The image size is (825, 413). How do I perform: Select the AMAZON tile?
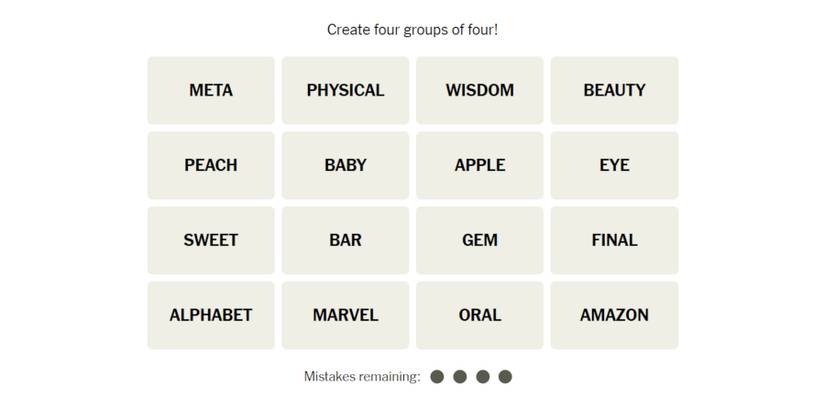(614, 315)
